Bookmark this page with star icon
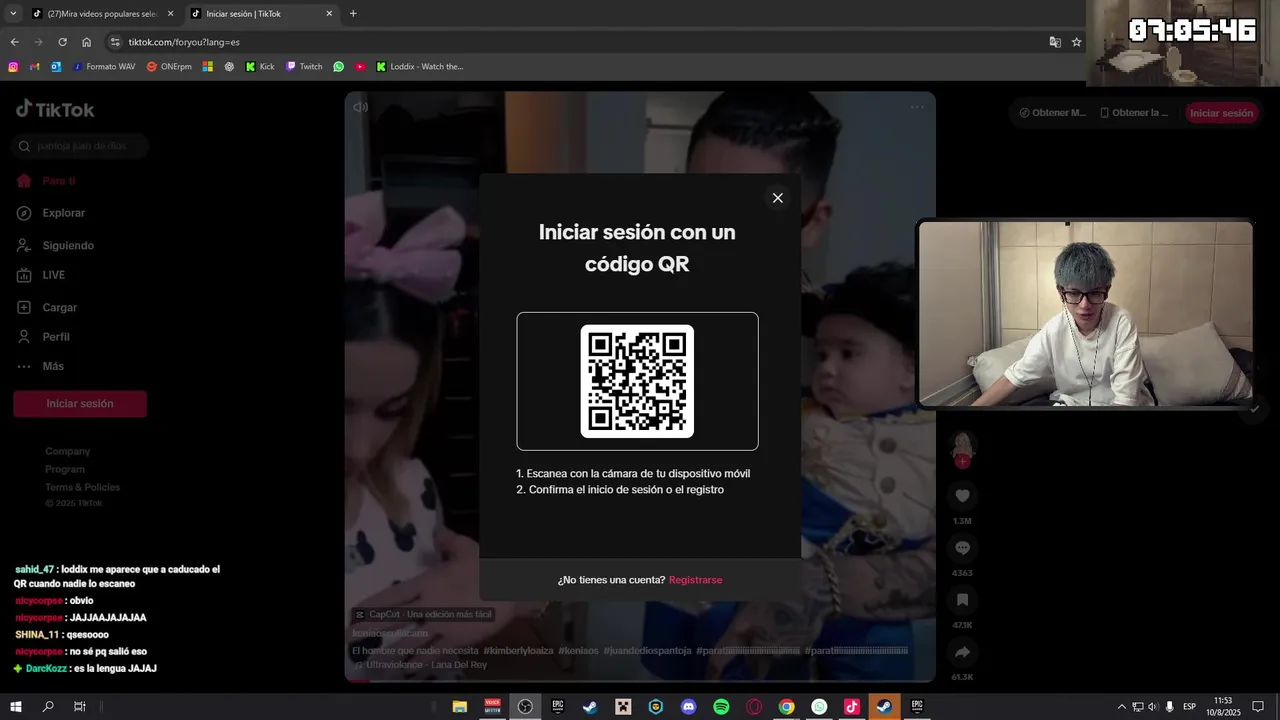This screenshot has height=720, width=1280. 1077,42
